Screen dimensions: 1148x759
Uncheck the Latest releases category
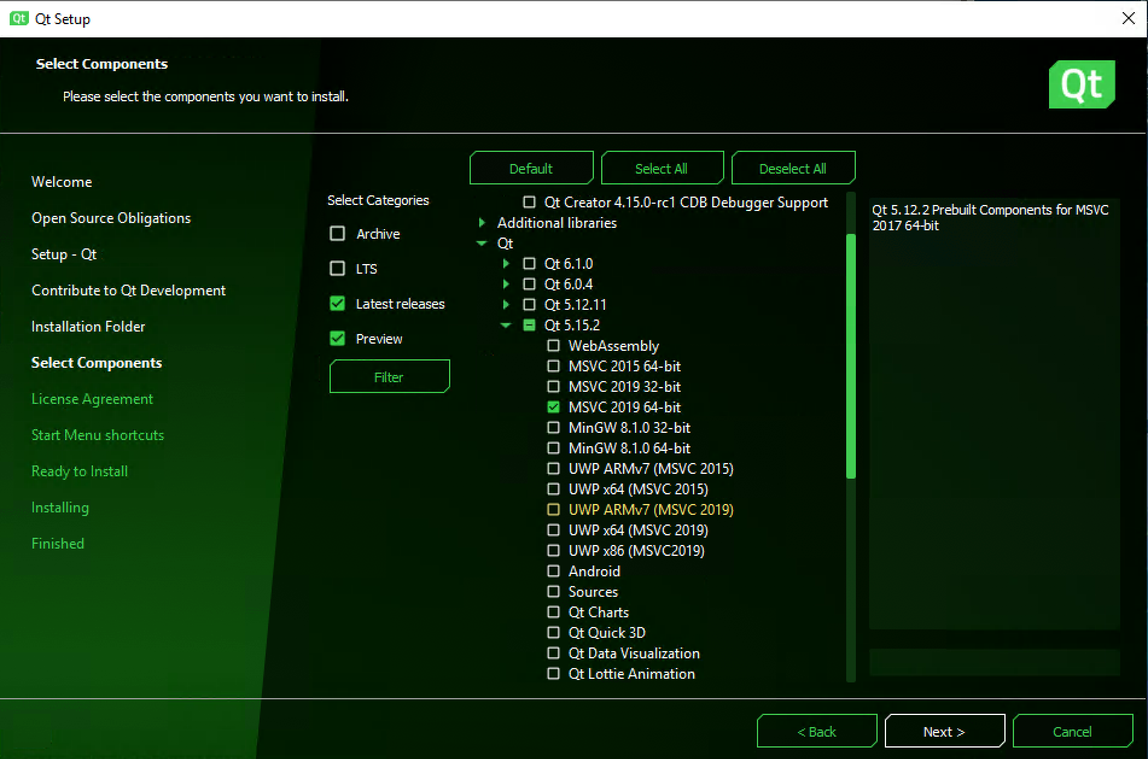338,304
